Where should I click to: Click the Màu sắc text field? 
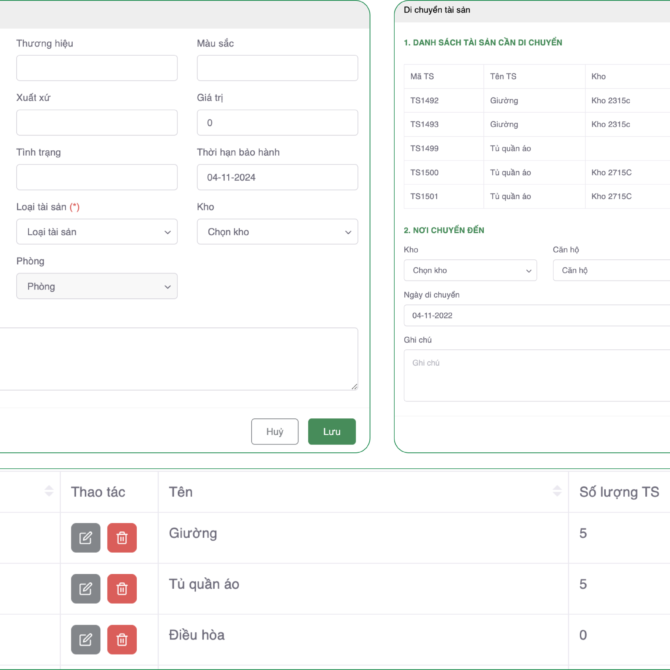pyautogui.click(x=277, y=68)
